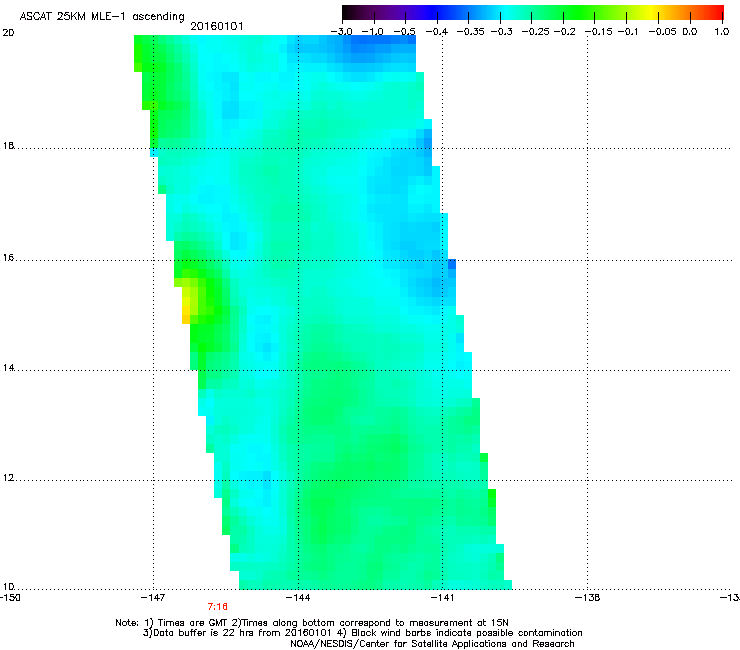
Task: Click the color bar label "-0.1"
Action: coord(627,32)
